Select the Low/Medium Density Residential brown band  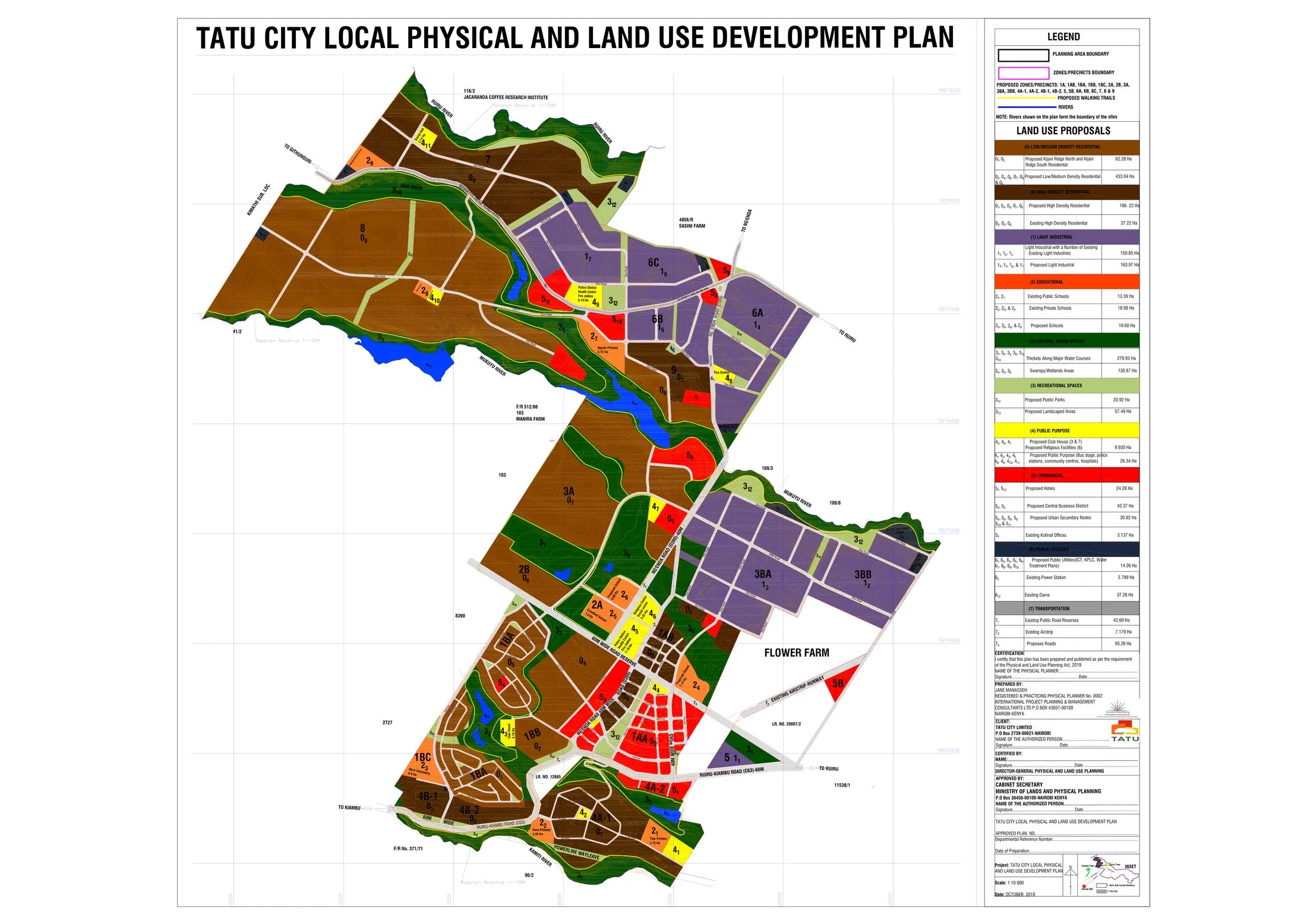[x=1067, y=147]
